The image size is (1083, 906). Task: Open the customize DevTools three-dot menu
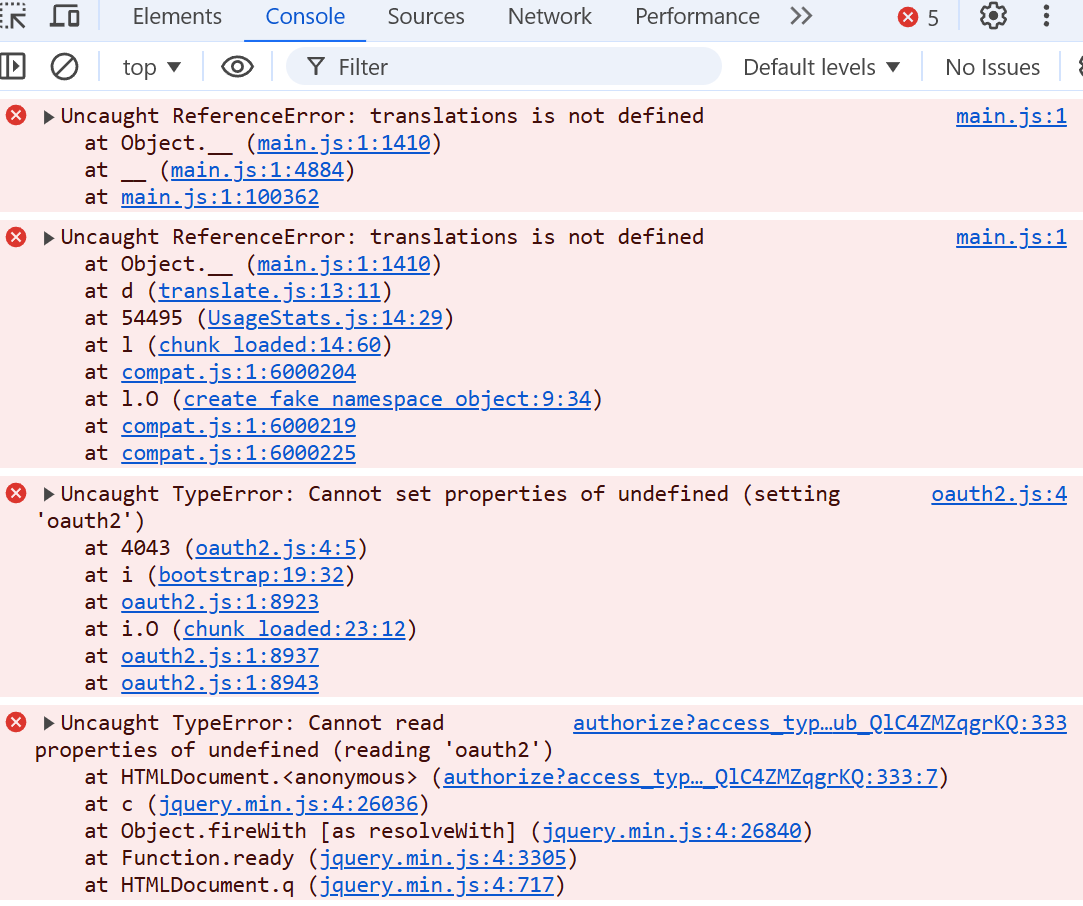(1046, 15)
